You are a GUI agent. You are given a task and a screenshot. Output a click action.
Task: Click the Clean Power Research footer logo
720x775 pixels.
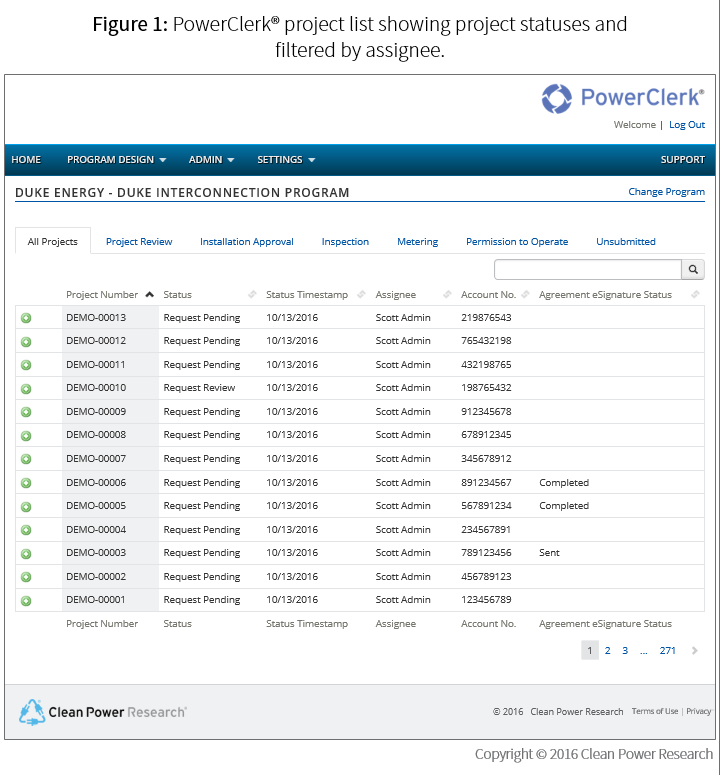(103, 712)
